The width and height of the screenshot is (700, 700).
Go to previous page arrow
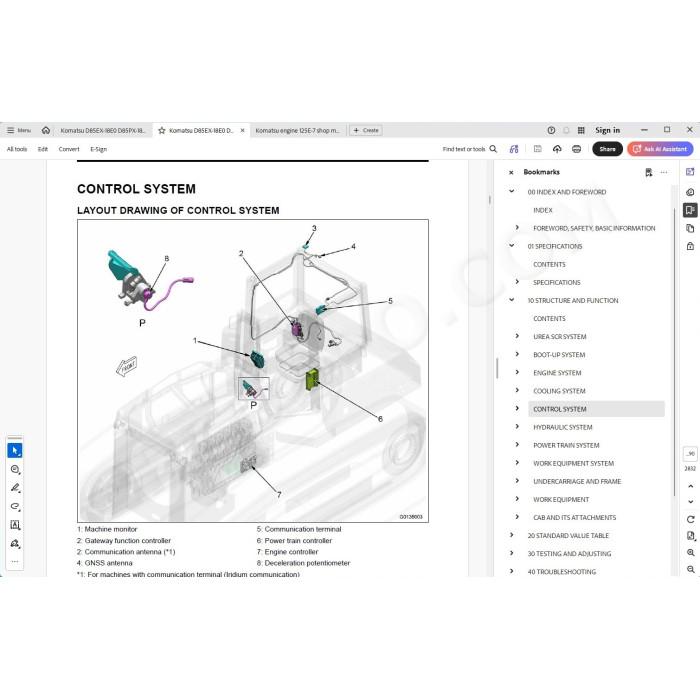(691, 486)
